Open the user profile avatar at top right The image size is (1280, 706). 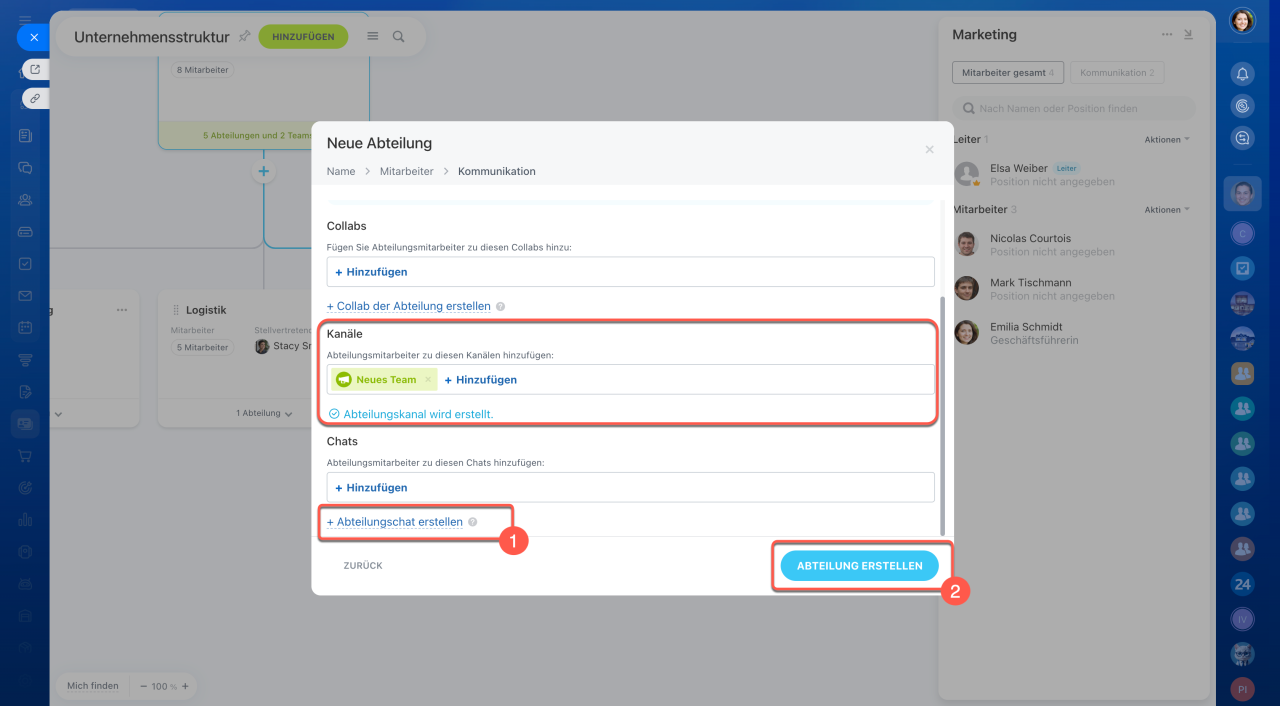(x=1242, y=20)
